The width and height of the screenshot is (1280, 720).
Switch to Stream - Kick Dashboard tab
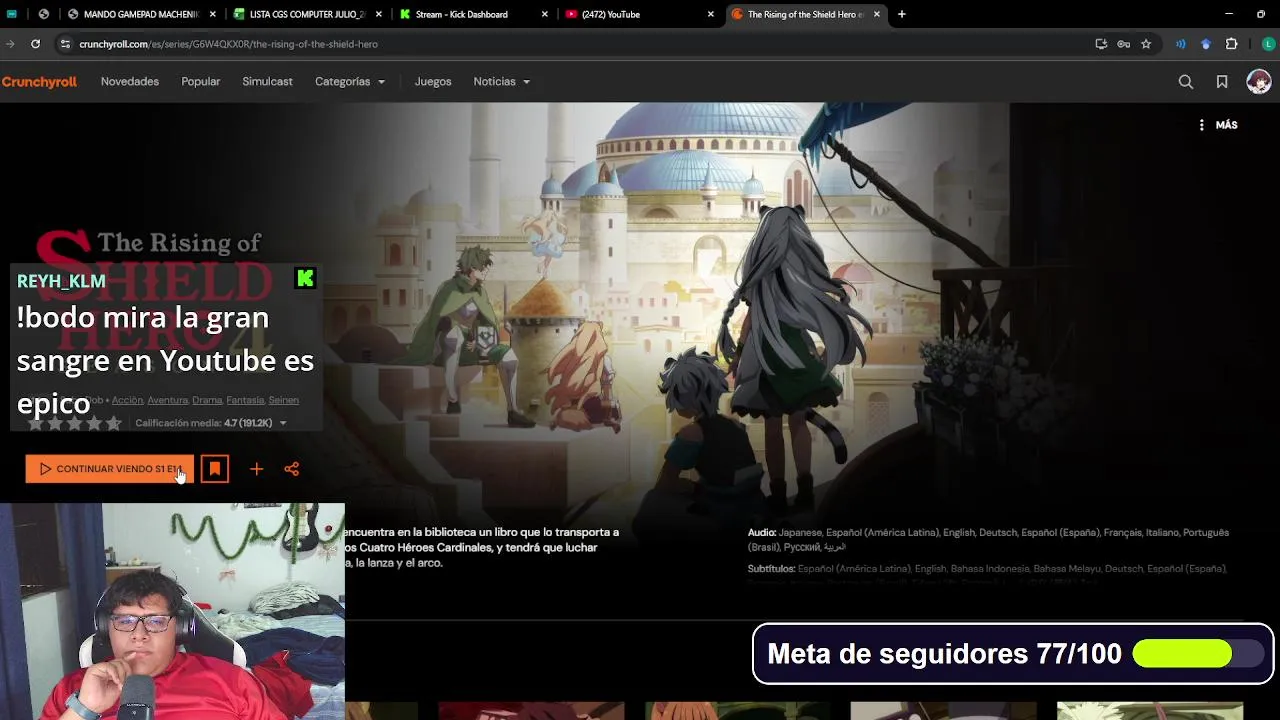[x=473, y=14]
